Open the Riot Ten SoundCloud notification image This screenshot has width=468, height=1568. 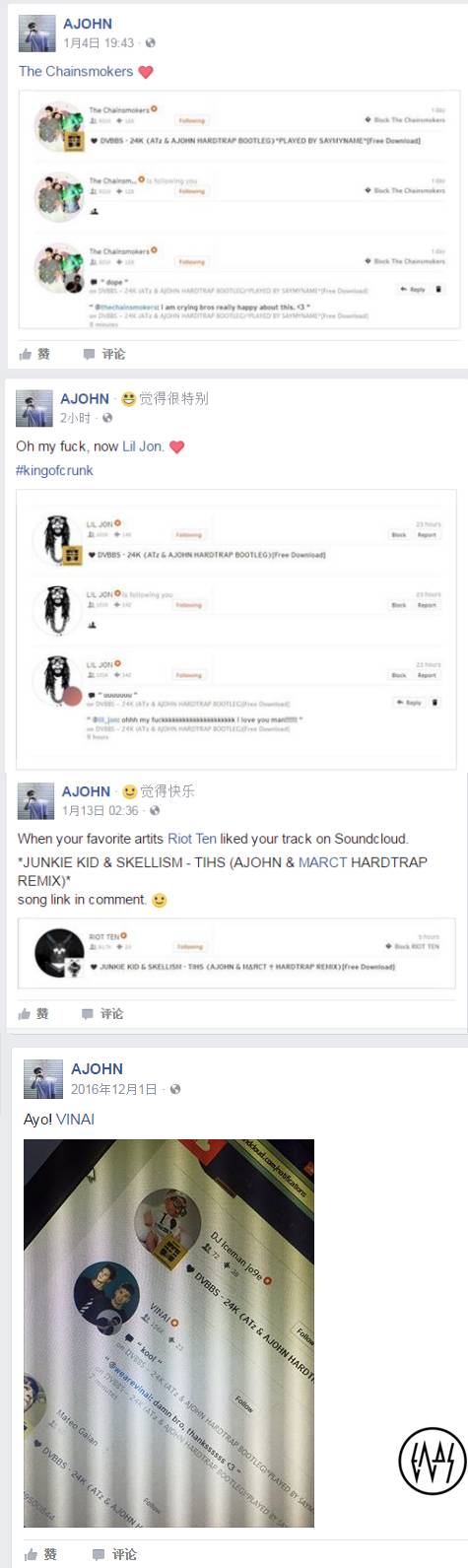[x=236, y=953]
